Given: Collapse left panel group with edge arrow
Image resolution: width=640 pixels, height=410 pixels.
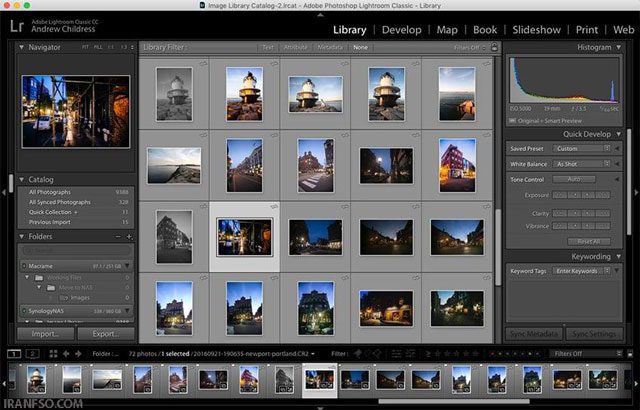Looking at the screenshot, I should click(x=4, y=192).
